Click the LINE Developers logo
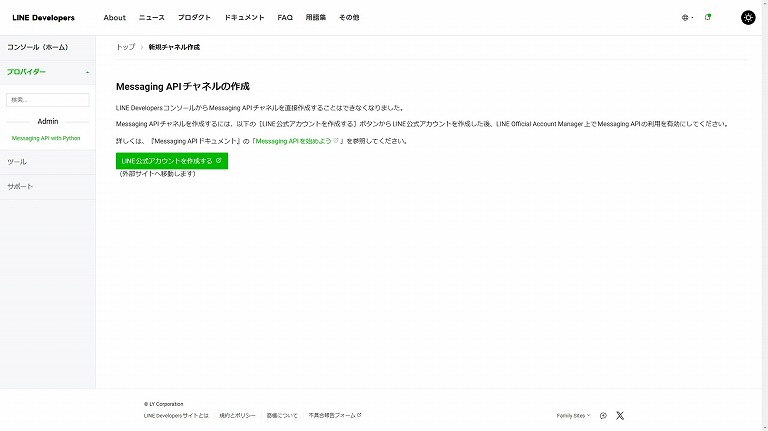 [x=44, y=18]
